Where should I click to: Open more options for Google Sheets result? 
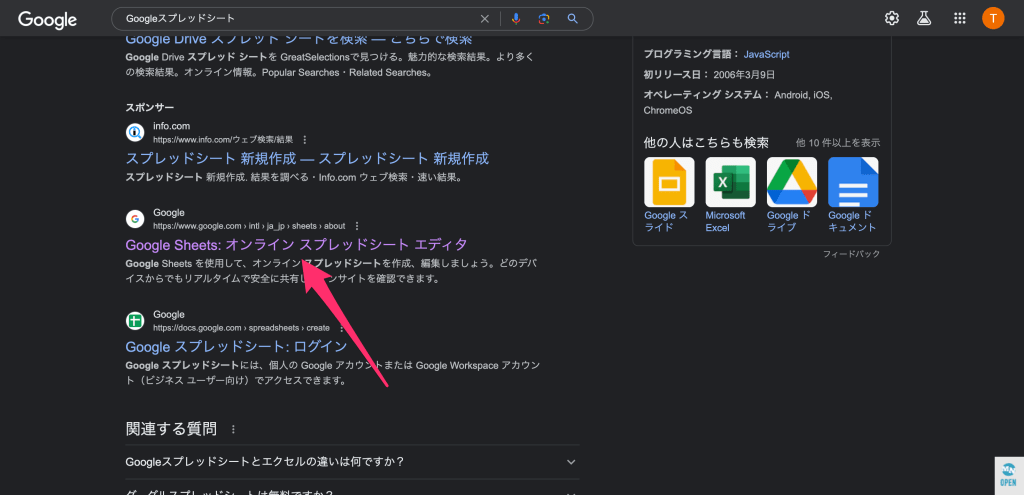click(x=357, y=226)
